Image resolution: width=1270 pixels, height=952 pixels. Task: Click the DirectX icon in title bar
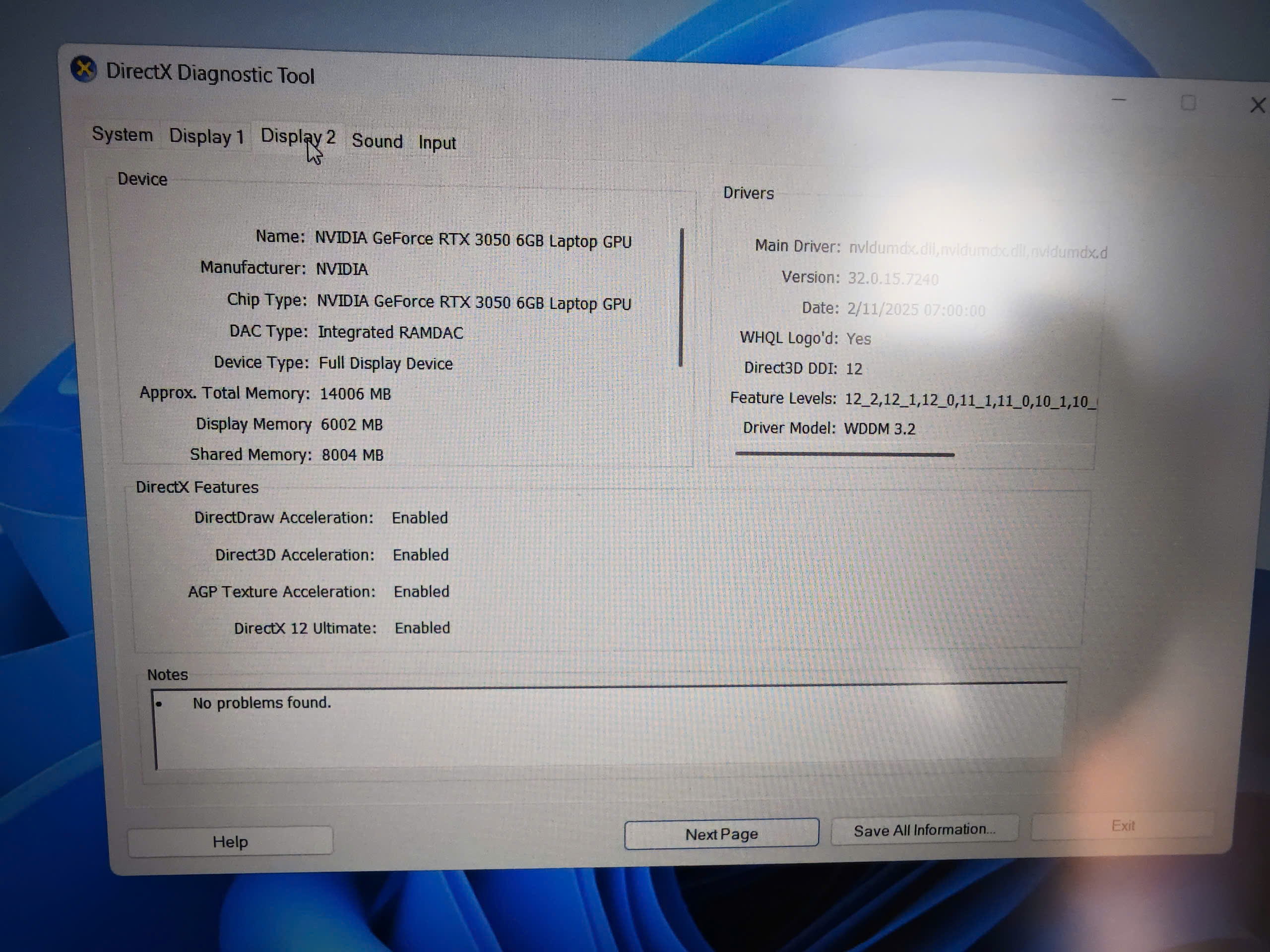point(84,69)
